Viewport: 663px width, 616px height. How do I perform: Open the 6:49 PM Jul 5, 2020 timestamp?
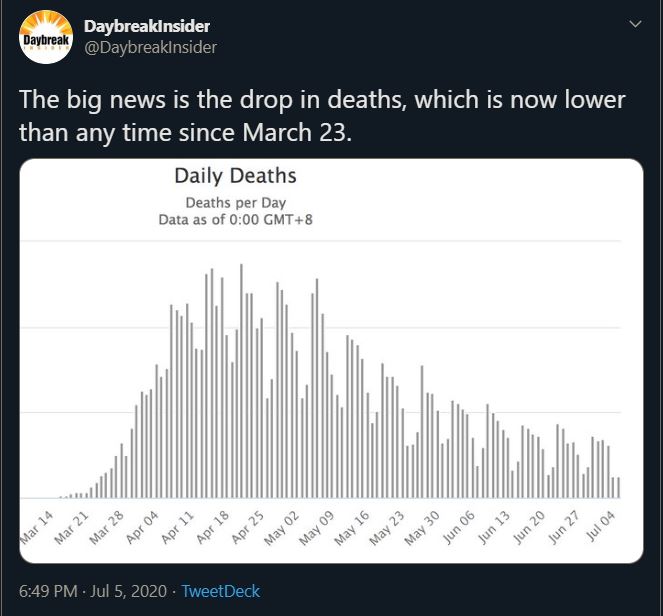click(93, 591)
